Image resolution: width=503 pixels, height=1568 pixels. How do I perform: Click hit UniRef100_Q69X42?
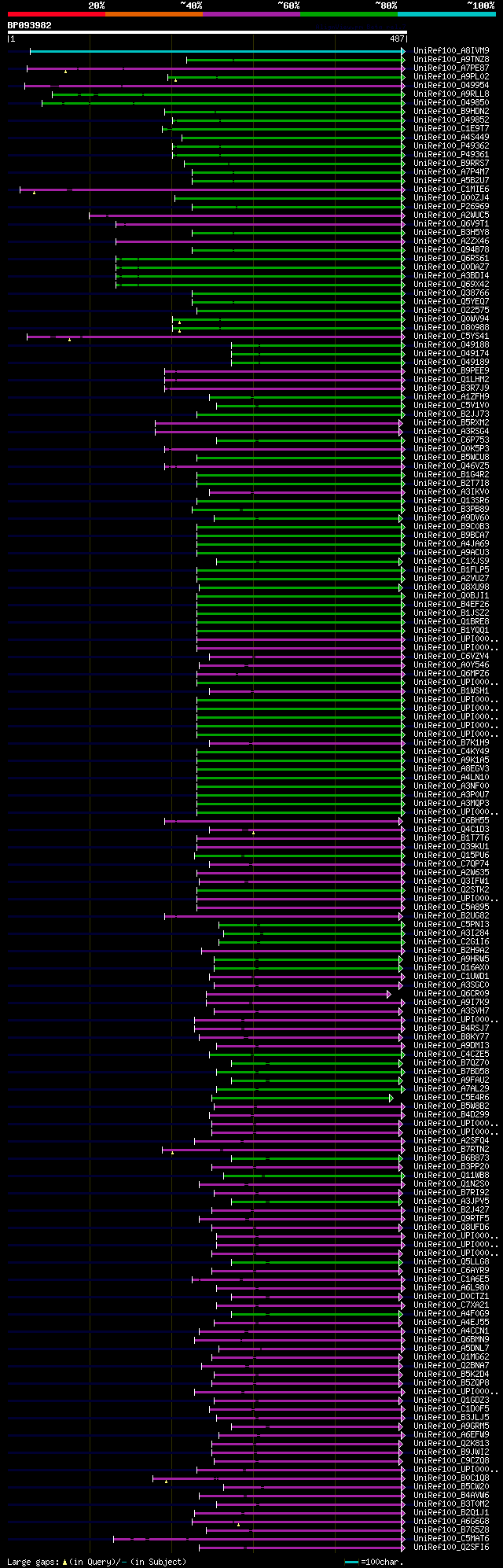tap(451, 285)
